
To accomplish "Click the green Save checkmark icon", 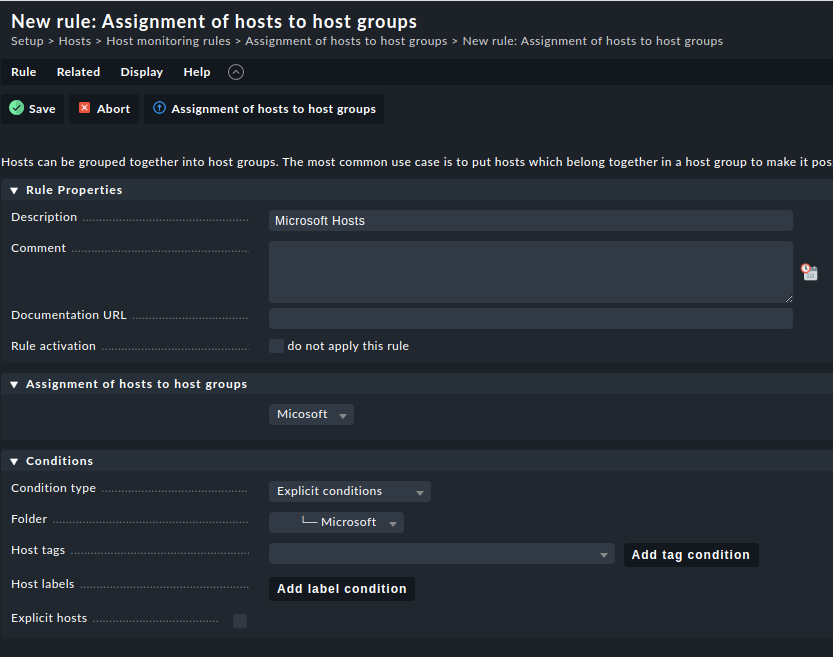I will coord(16,108).
